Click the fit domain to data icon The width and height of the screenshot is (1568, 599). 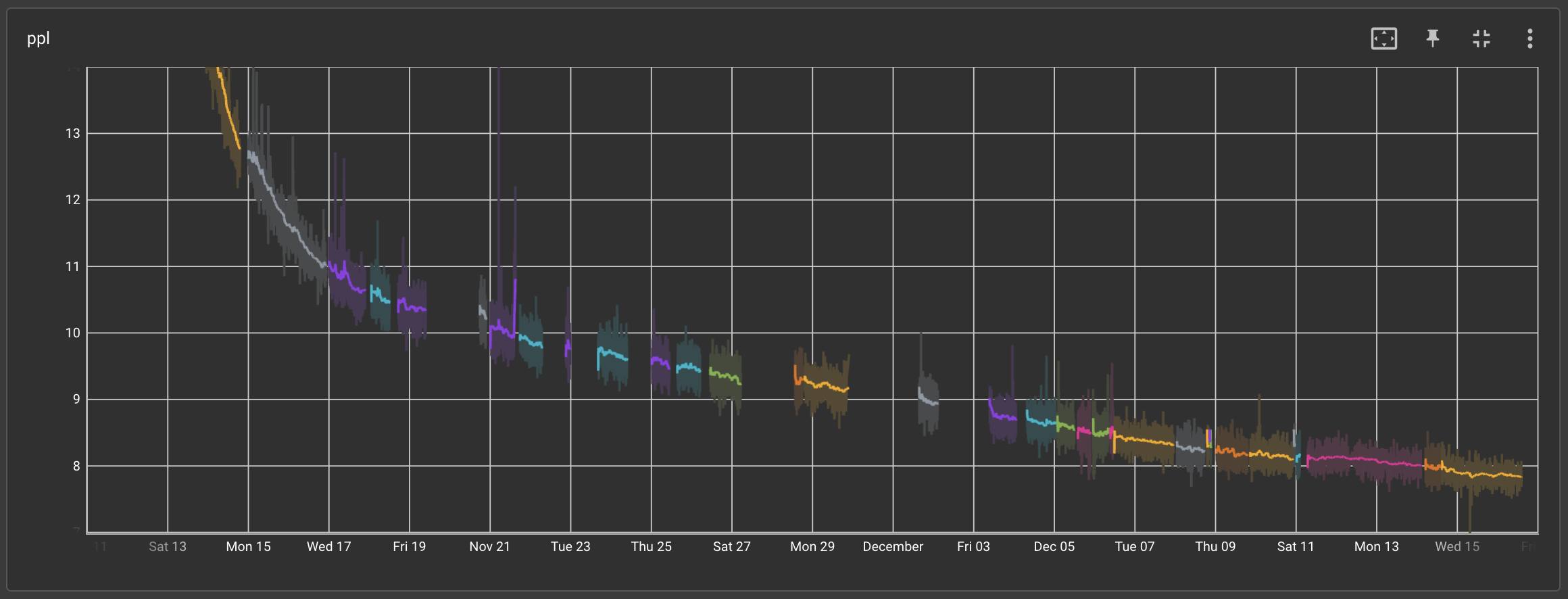pos(1383,39)
